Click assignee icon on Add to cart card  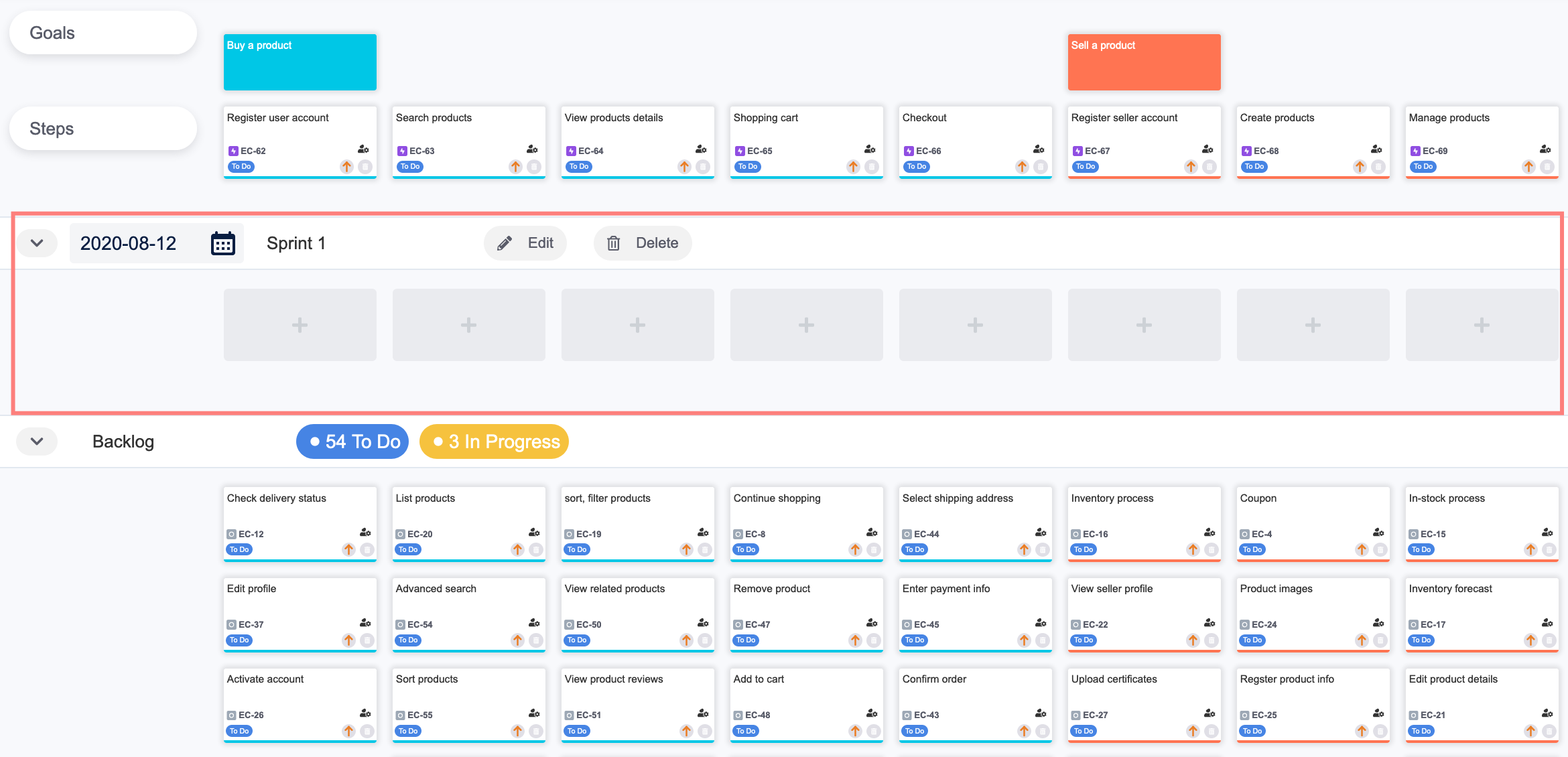[871, 713]
